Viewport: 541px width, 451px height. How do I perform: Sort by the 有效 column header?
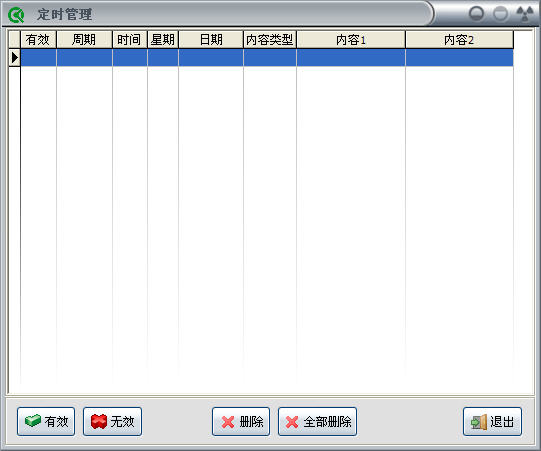click(x=38, y=40)
